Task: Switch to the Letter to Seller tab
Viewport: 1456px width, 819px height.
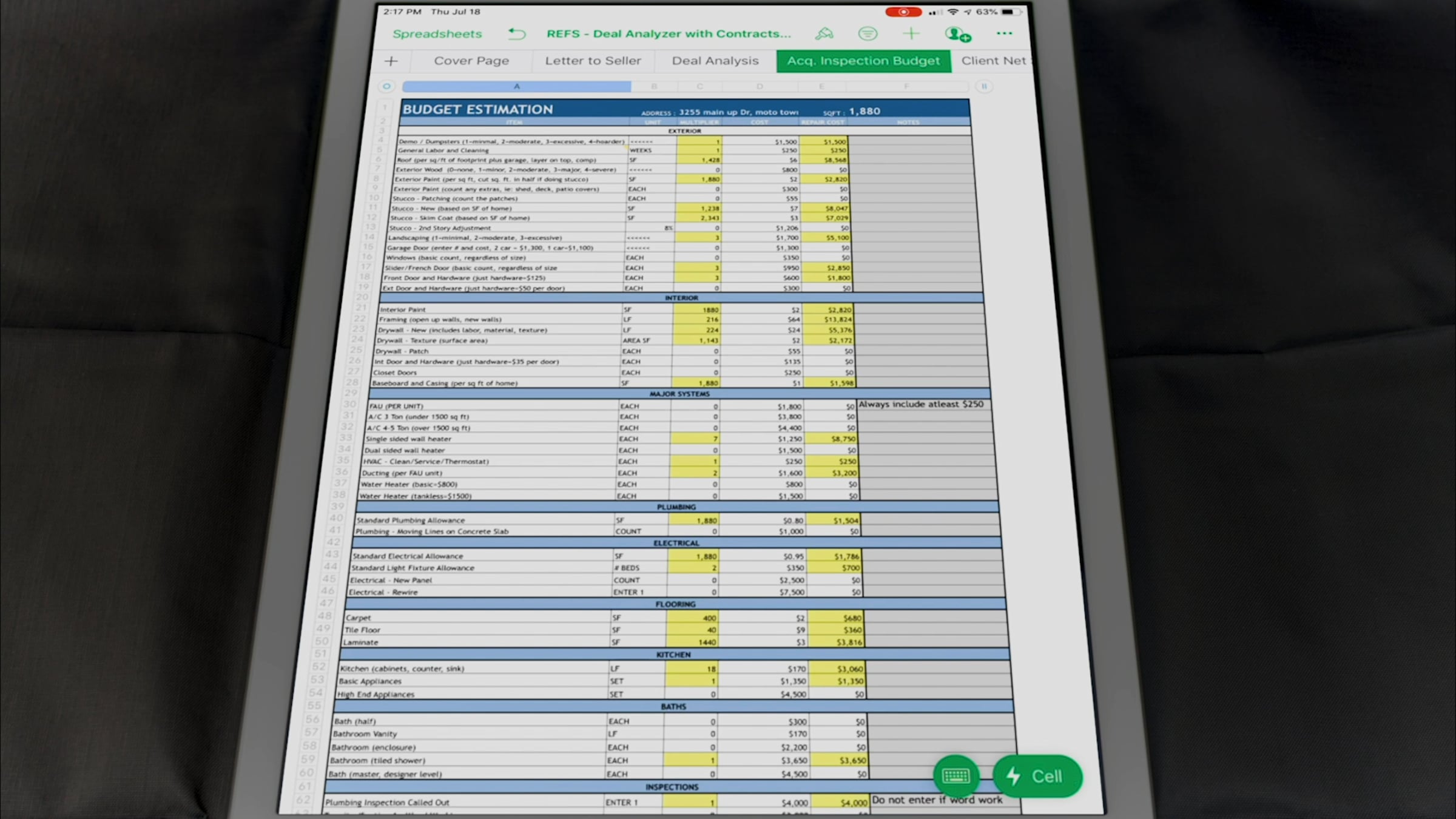Action: point(593,61)
